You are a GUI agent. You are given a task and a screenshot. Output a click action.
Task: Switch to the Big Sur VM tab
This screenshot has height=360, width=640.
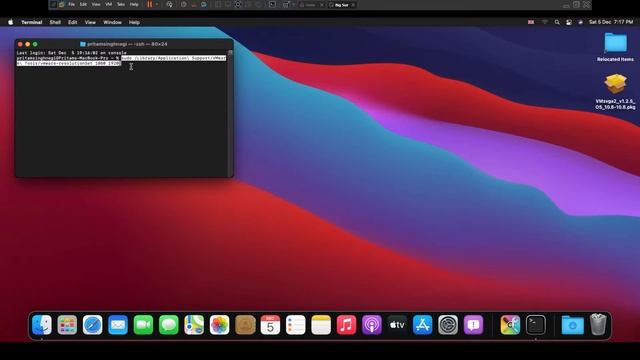point(342,5)
